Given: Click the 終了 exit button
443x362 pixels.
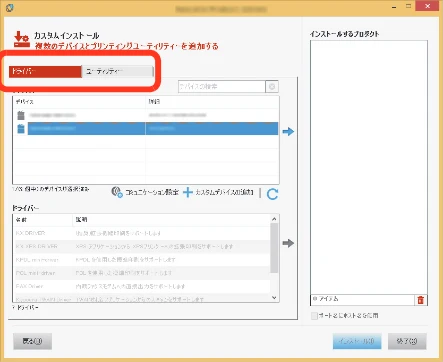Looking at the screenshot, I should pos(407,341).
